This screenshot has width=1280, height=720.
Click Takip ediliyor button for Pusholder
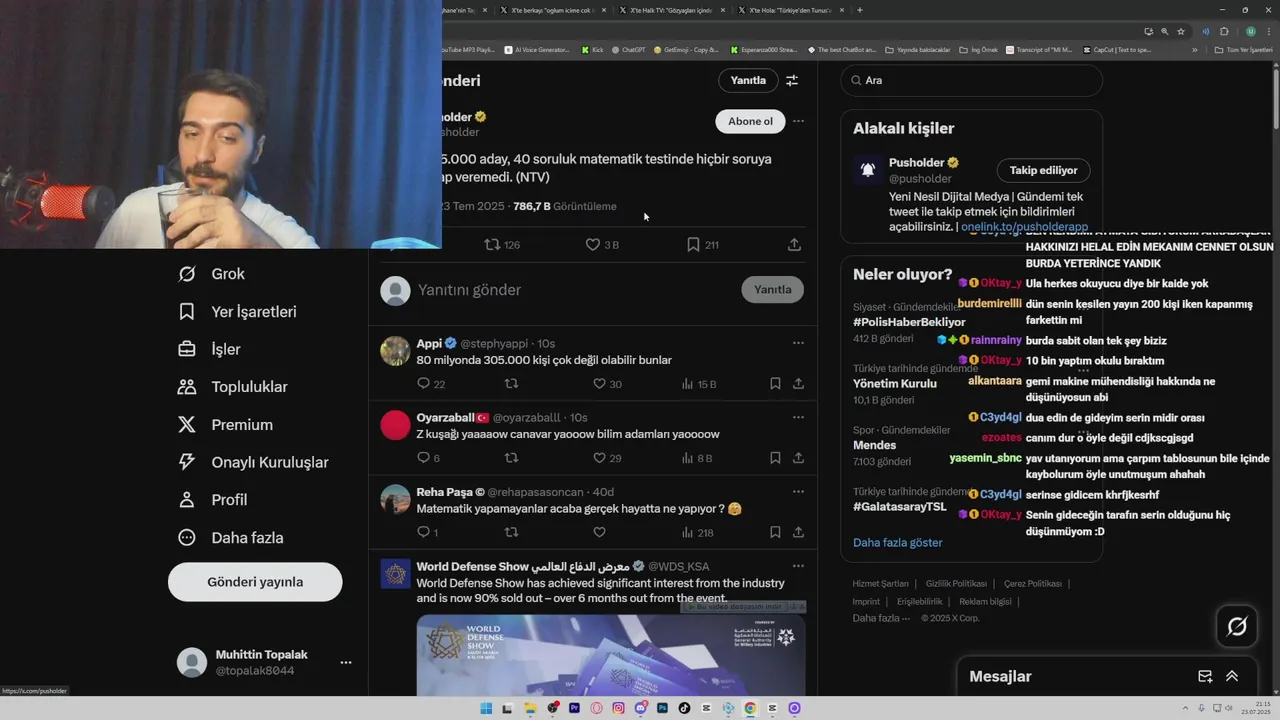(1043, 170)
